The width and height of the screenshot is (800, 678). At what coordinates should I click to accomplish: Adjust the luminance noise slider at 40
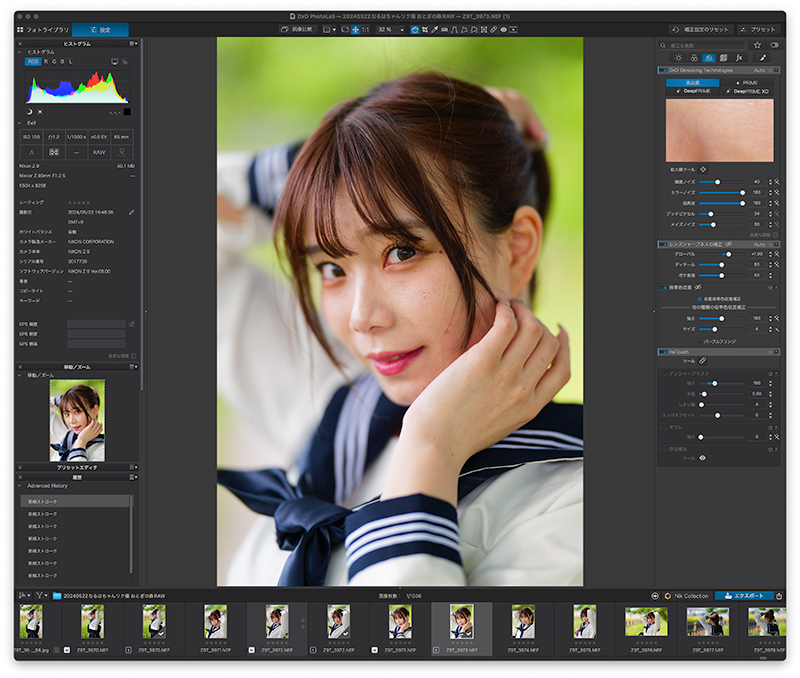pyautogui.click(x=717, y=182)
